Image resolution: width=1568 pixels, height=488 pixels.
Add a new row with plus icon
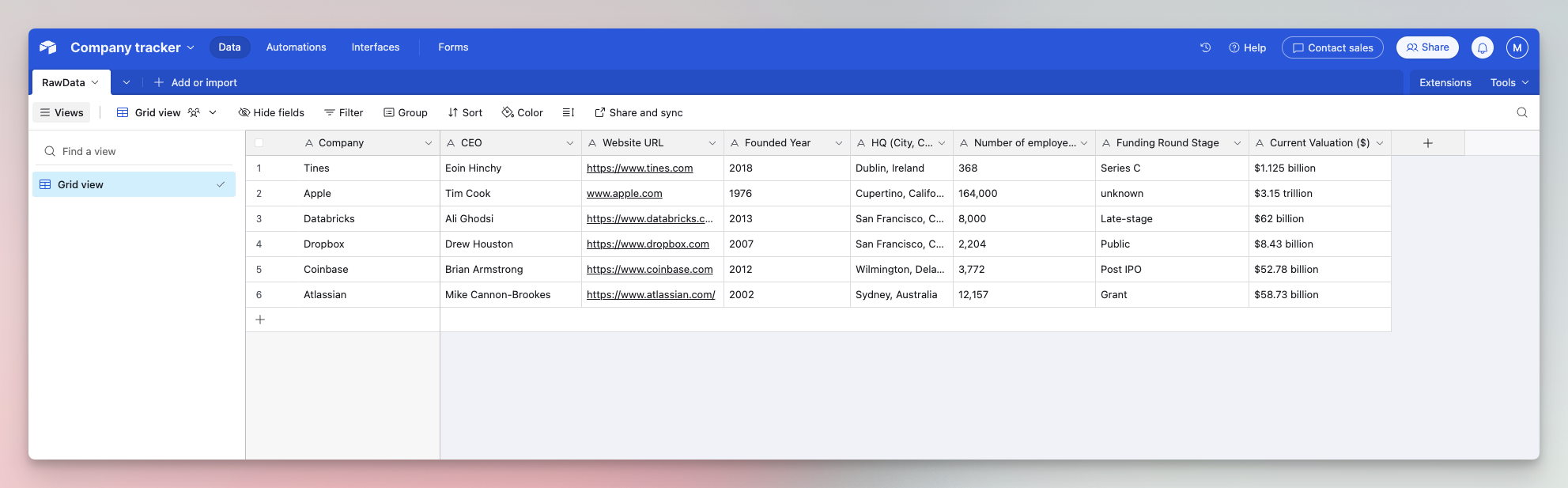(260, 320)
